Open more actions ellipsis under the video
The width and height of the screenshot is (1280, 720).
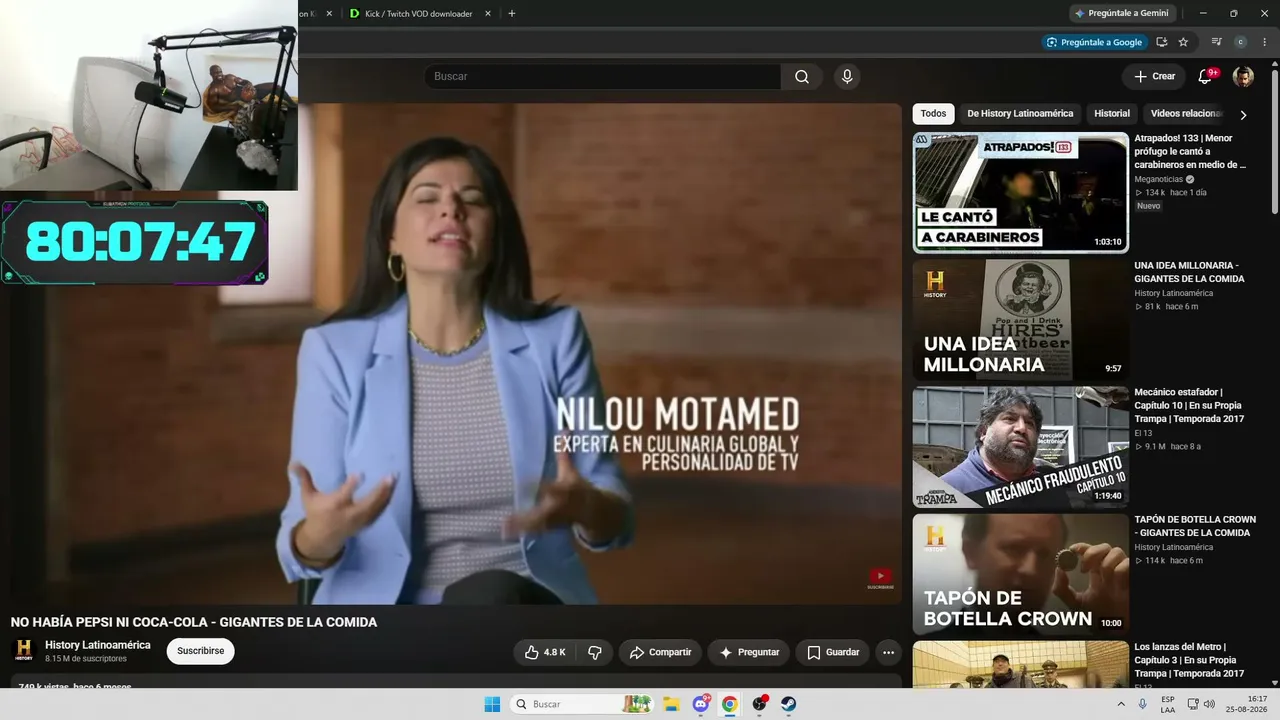click(x=888, y=652)
